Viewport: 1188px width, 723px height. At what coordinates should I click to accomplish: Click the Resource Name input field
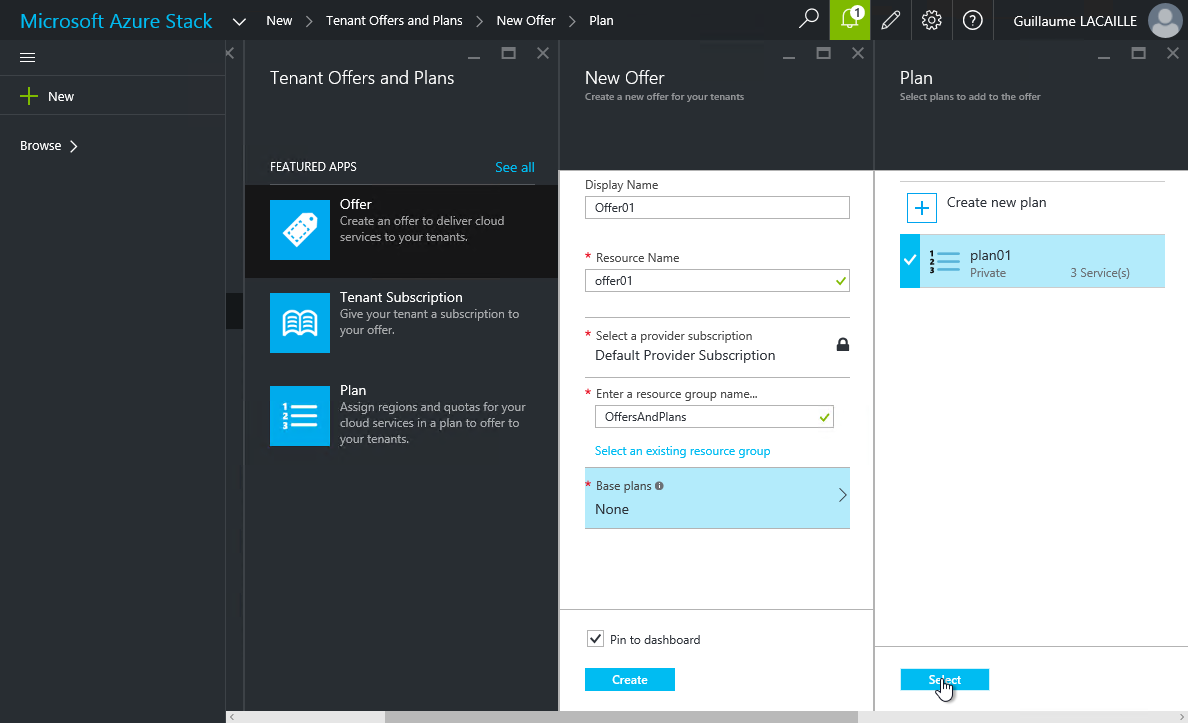(x=717, y=280)
